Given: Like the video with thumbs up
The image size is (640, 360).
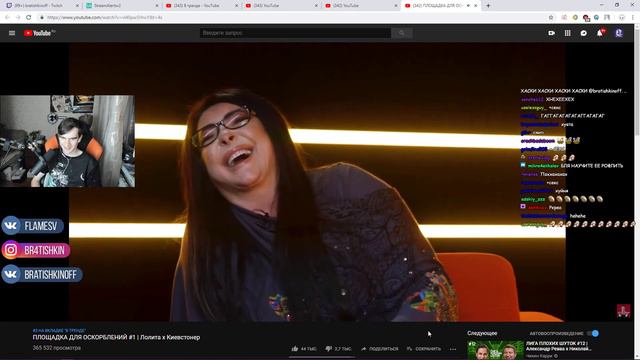Looking at the screenshot, I should click(x=304, y=349).
